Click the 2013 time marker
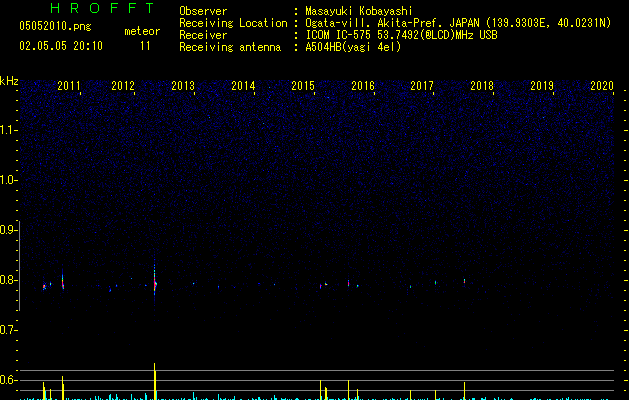Image resolution: width=629 pixels, height=400 pixels. (183, 85)
